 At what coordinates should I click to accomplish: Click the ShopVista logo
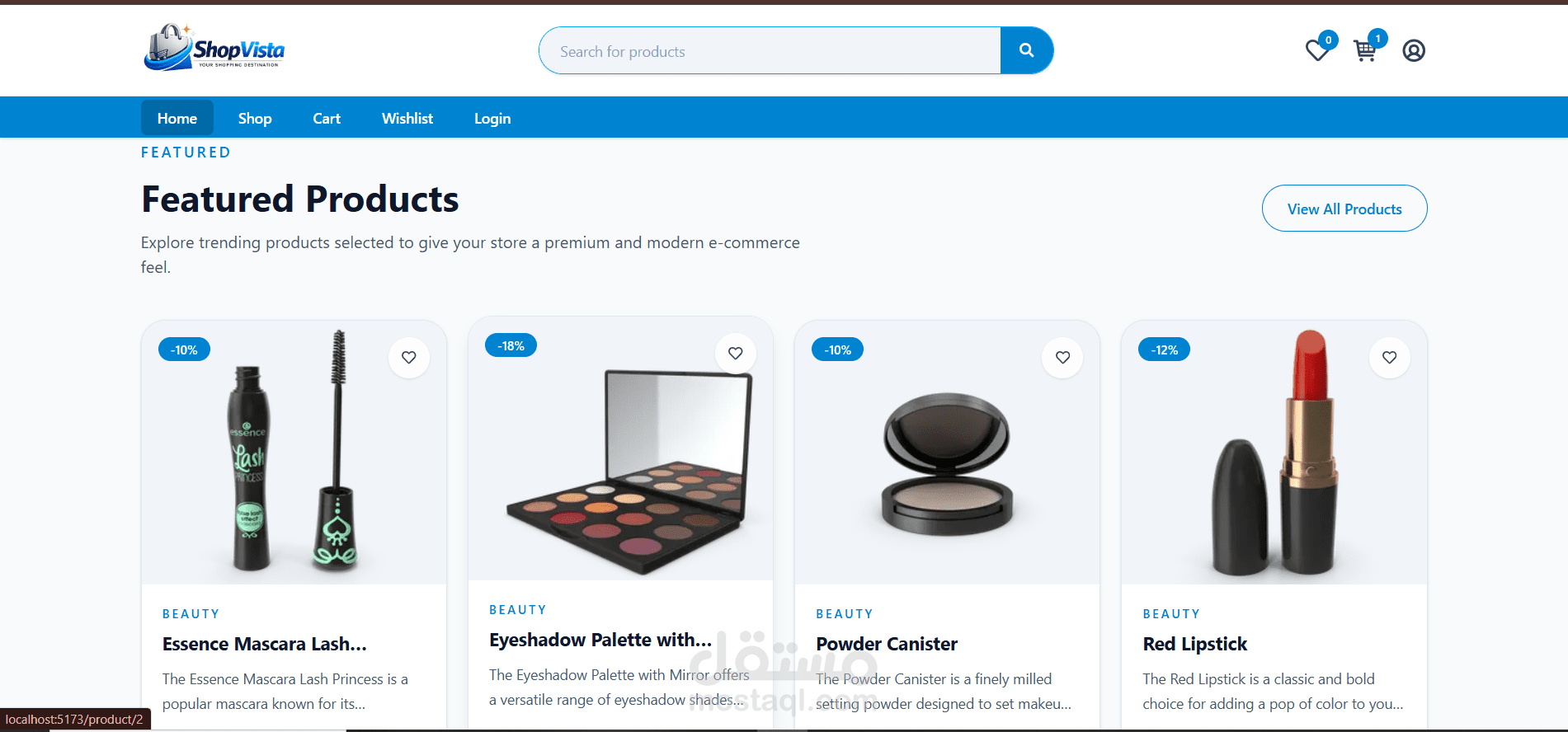coord(214,47)
